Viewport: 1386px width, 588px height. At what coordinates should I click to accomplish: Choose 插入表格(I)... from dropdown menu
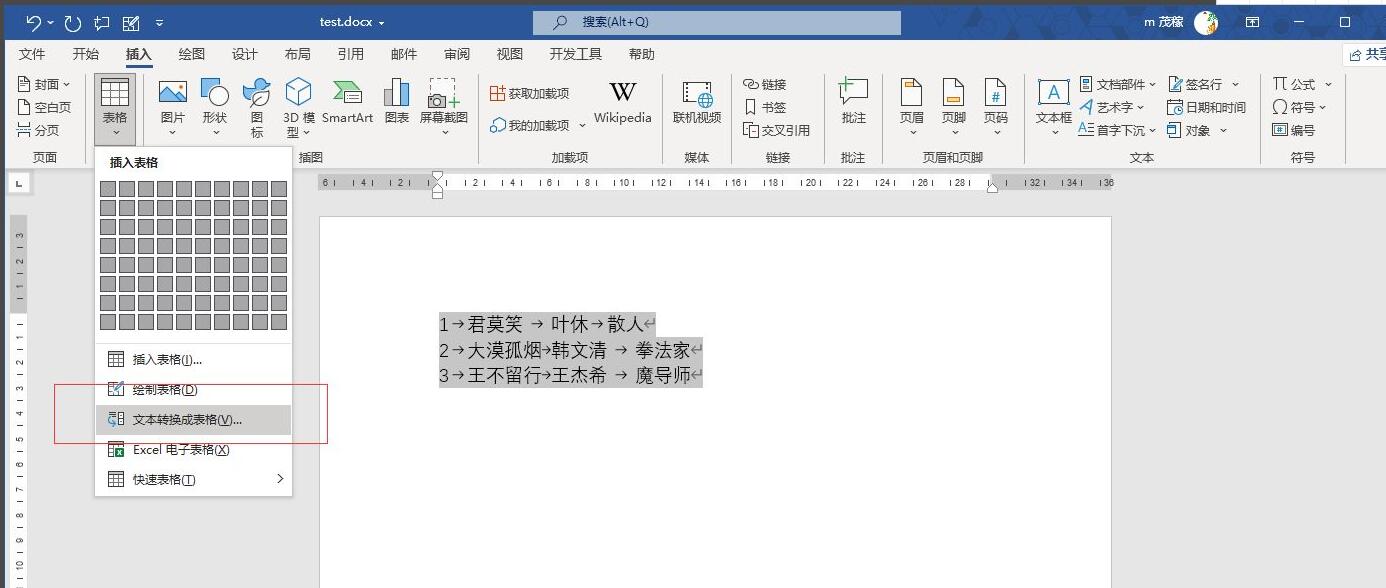[x=167, y=359]
